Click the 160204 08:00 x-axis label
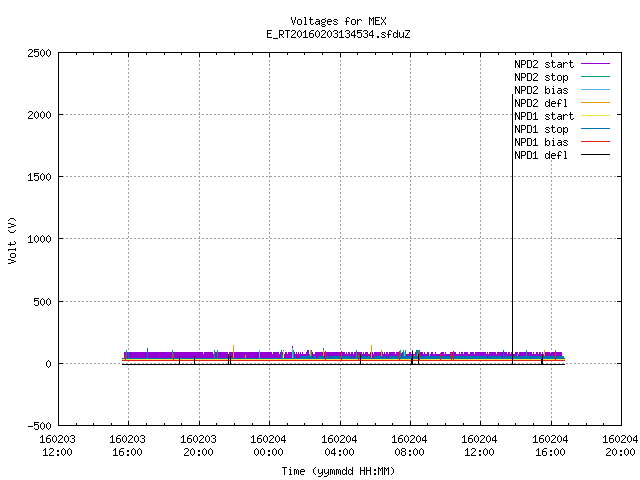The height and width of the screenshot is (480, 640). point(409,446)
